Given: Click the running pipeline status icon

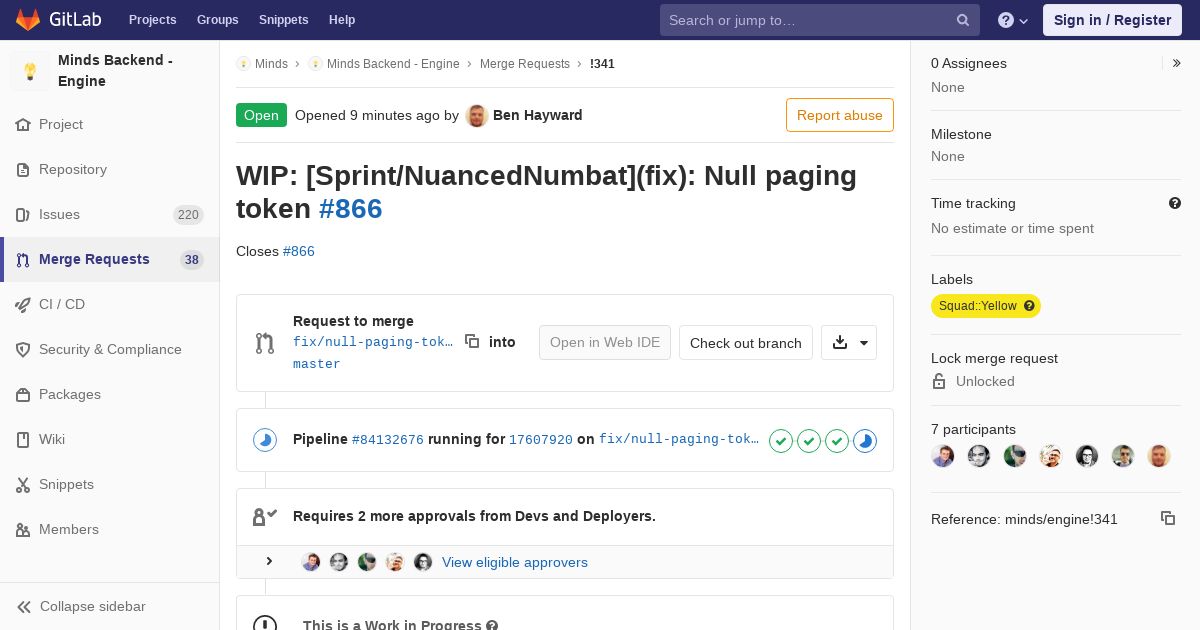Looking at the screenshot, I should (x=265, y=440).
